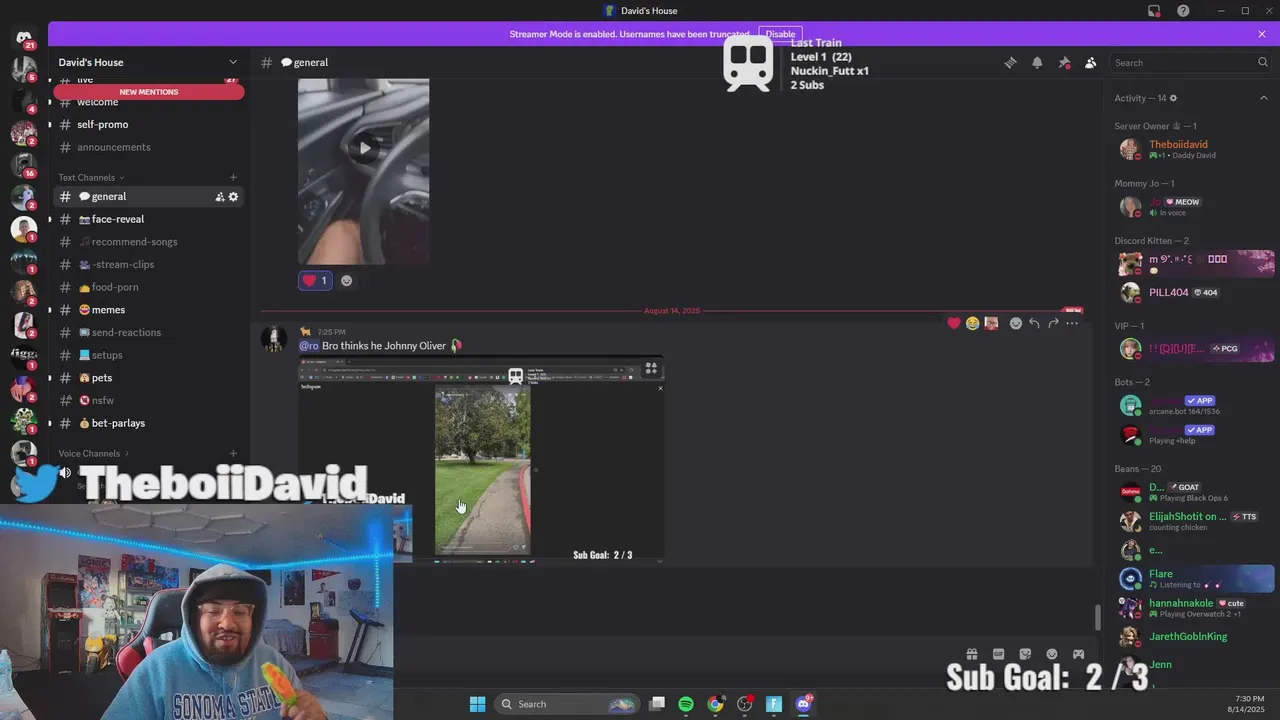
Task: Click magnifier icon in header search
Action: tap(1262, 62)
